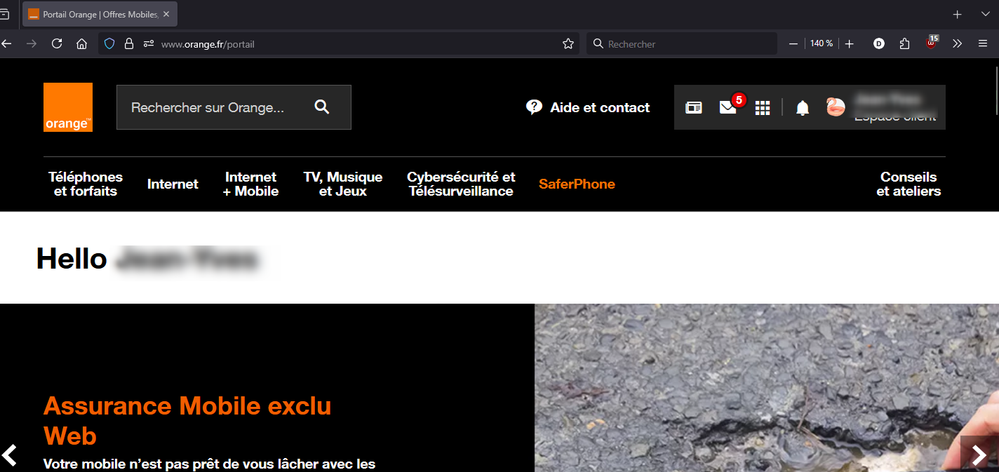This screenshot has width=999, height=472.
Task: Reload the page
Action: (x=57, y=44)
